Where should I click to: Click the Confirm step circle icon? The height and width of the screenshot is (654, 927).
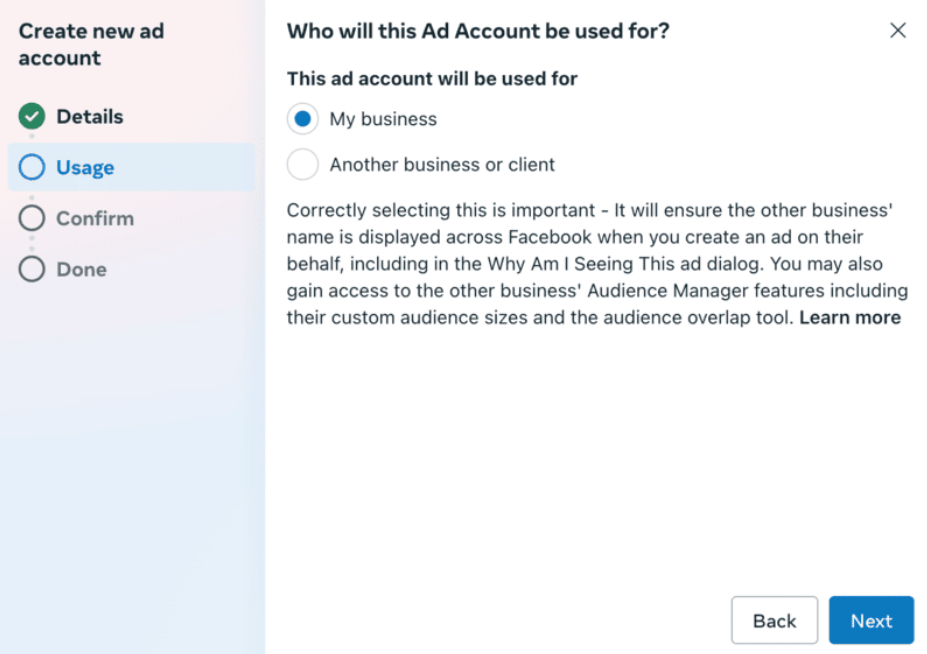pyautogui.click(x=32, y=218)
